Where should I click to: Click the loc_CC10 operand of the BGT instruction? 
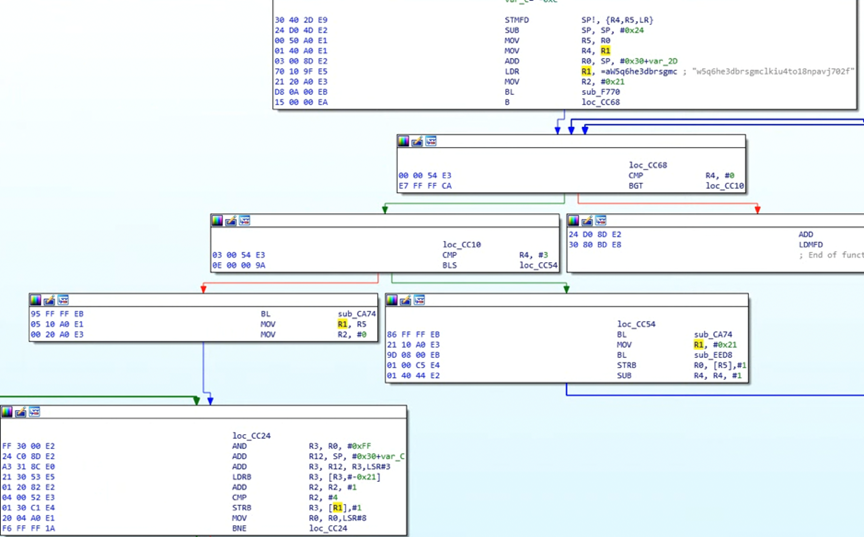[x=725, y=186]
